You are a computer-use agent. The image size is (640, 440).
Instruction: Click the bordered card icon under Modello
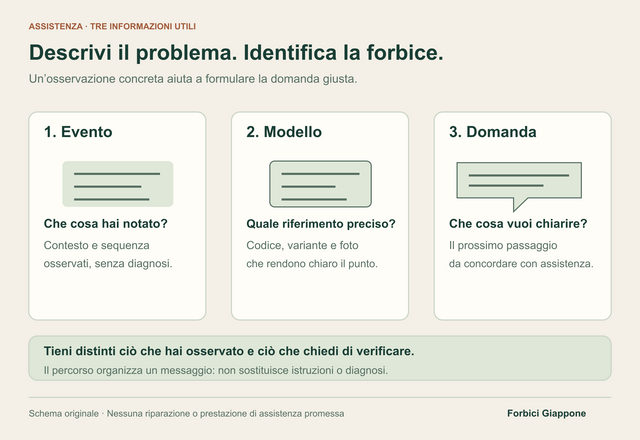tap(320, 184)
